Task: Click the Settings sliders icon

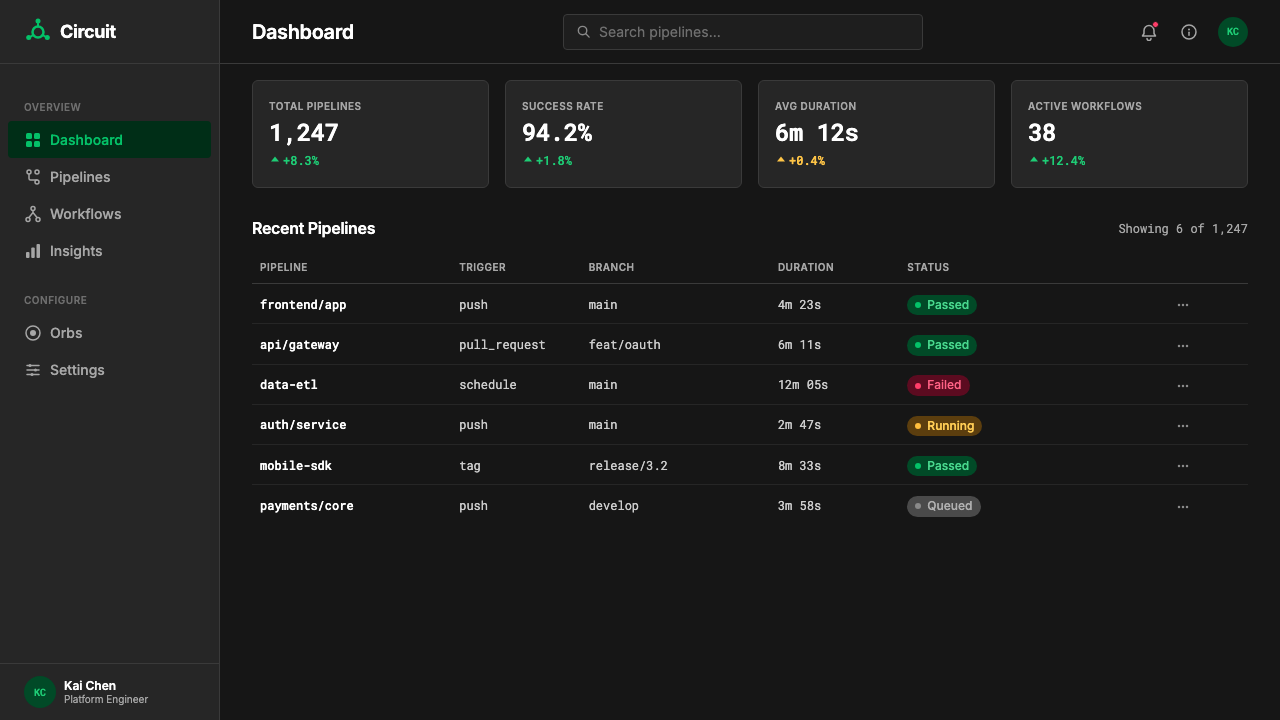Action: click(x=33, y=370)
